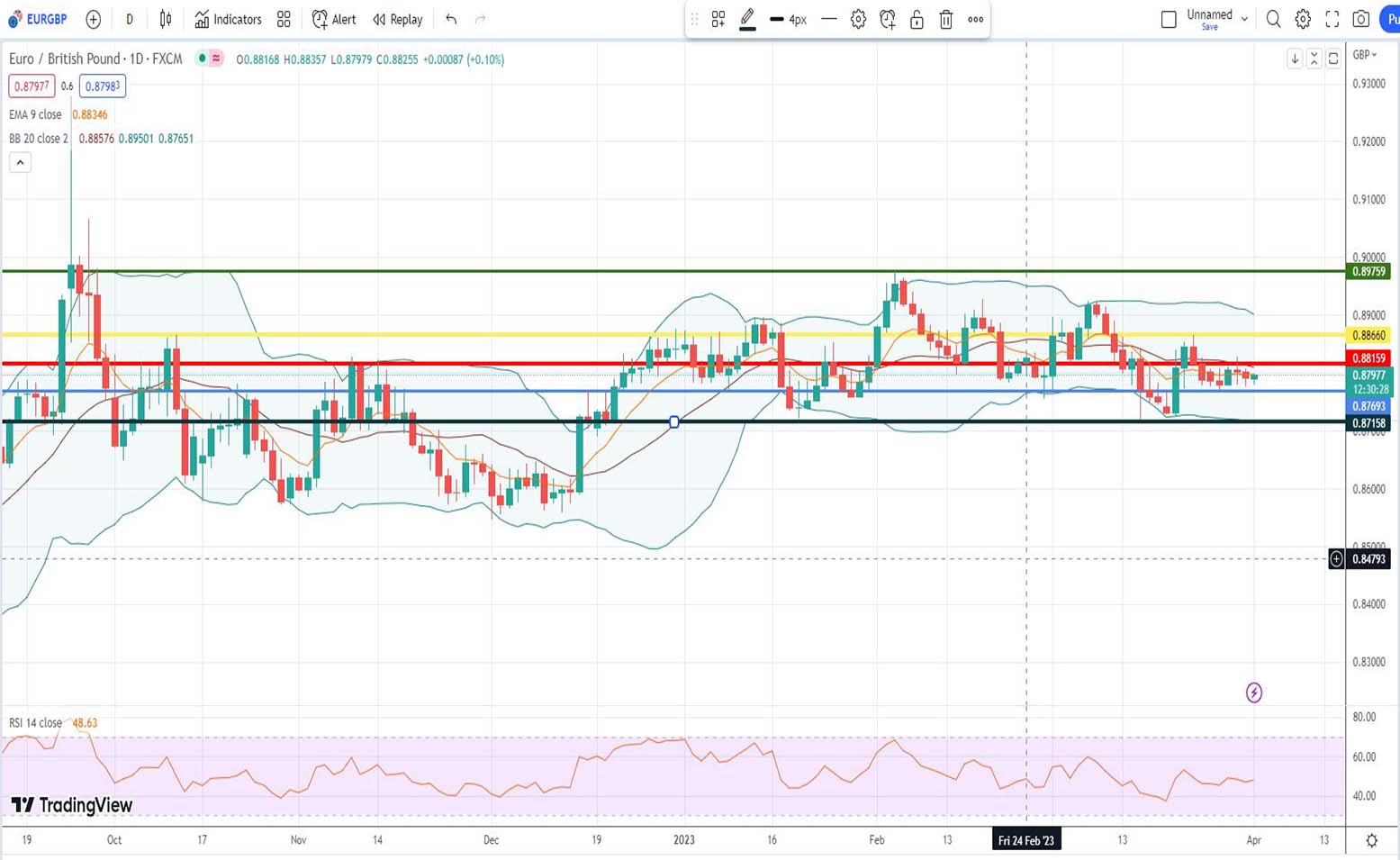The image size is (1400, 860).
Task: Open the line color pencil swatch
Action: pyautogui.click(x=747, y=19)
